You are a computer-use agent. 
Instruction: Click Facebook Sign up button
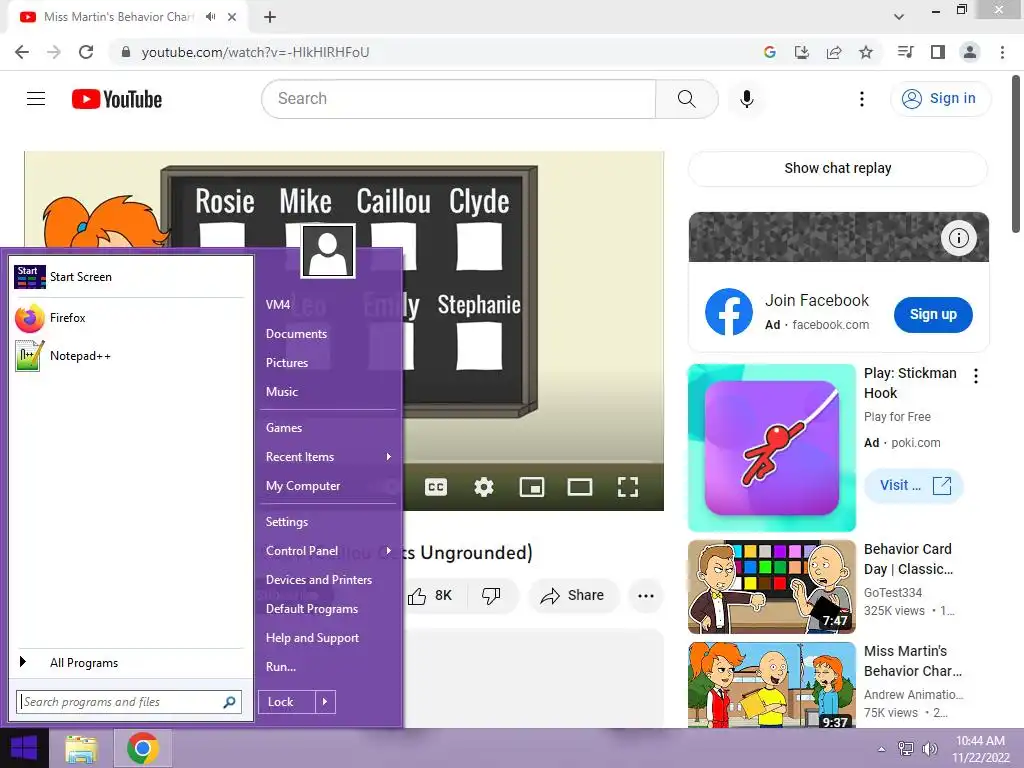pos(933,314)
